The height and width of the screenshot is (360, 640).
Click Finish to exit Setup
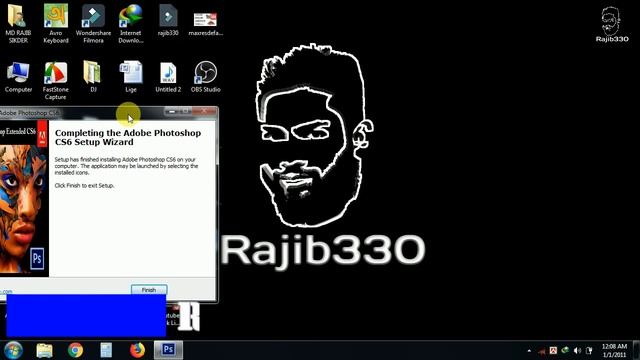[149, 290]
